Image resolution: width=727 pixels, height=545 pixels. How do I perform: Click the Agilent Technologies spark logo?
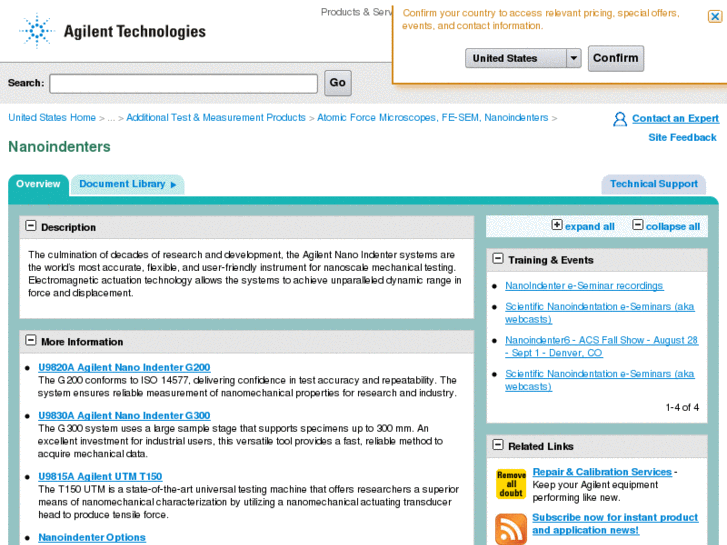coord(37,31)
